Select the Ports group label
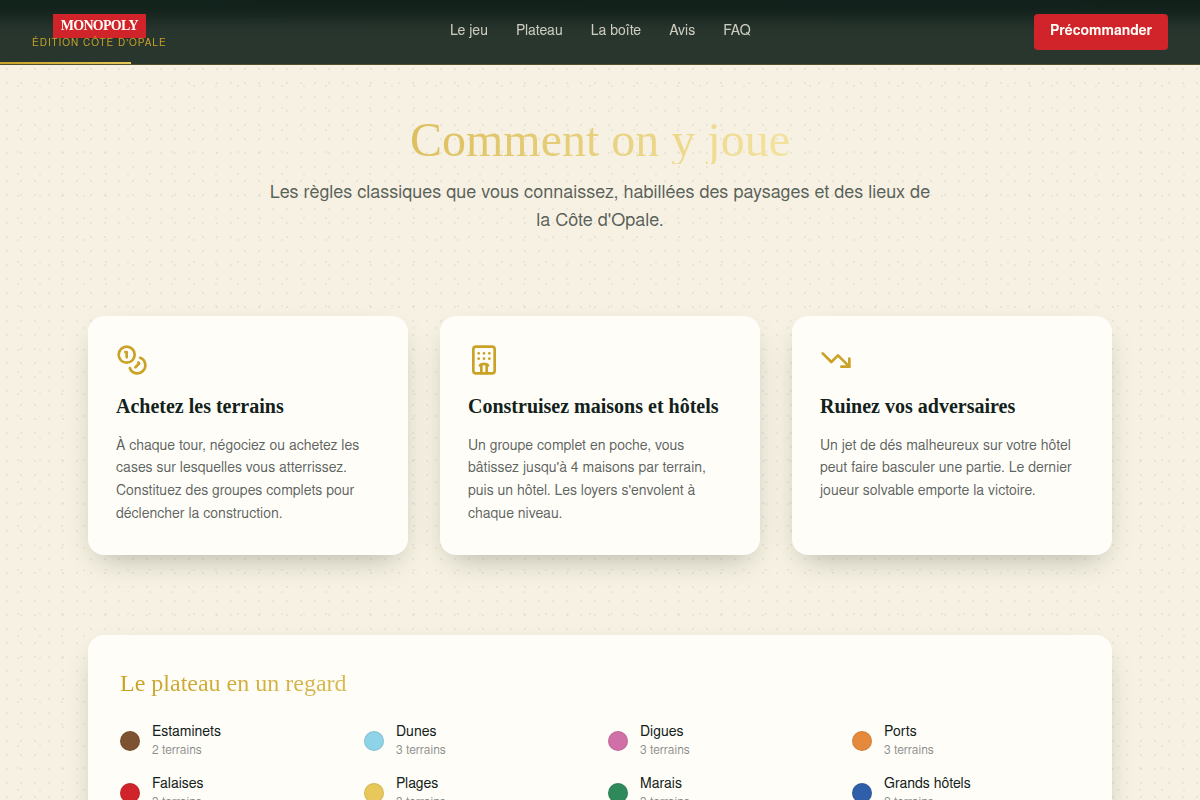1200x800 pixels. click(900, 731)
